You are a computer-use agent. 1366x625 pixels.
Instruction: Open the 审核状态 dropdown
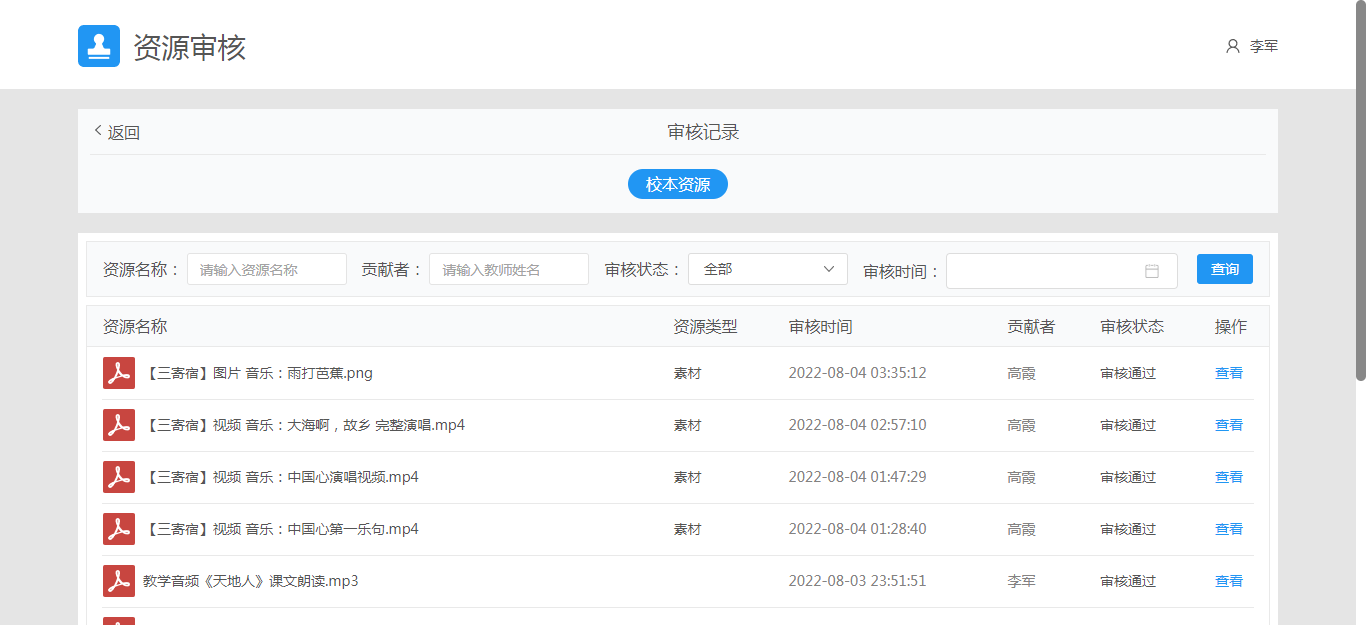pos(767,269)
